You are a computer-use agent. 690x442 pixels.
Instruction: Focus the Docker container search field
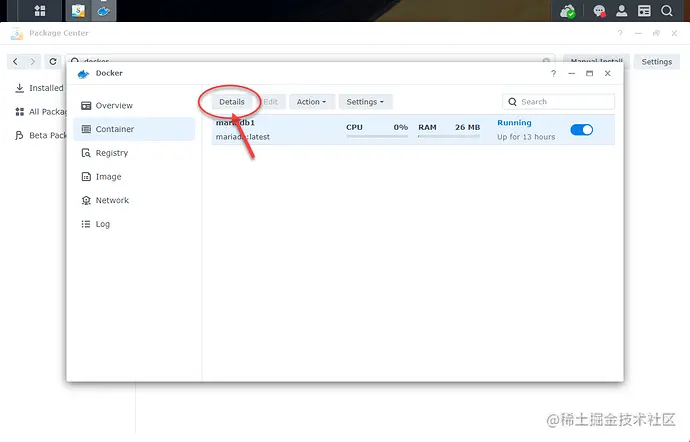click(558, 102)
